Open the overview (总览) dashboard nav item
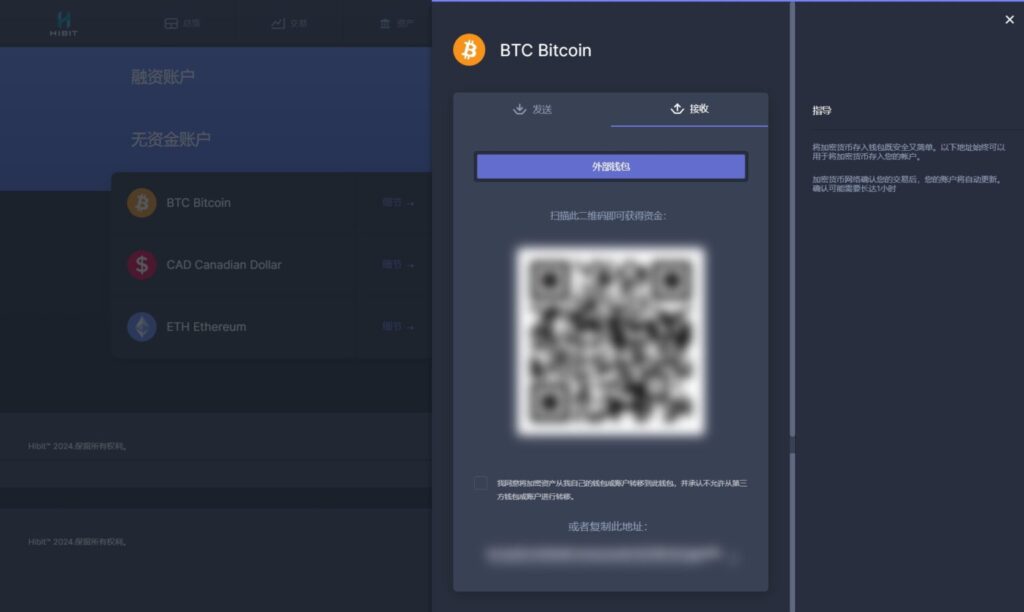The width and height of the screenshot is (1024, 612). 182,24
